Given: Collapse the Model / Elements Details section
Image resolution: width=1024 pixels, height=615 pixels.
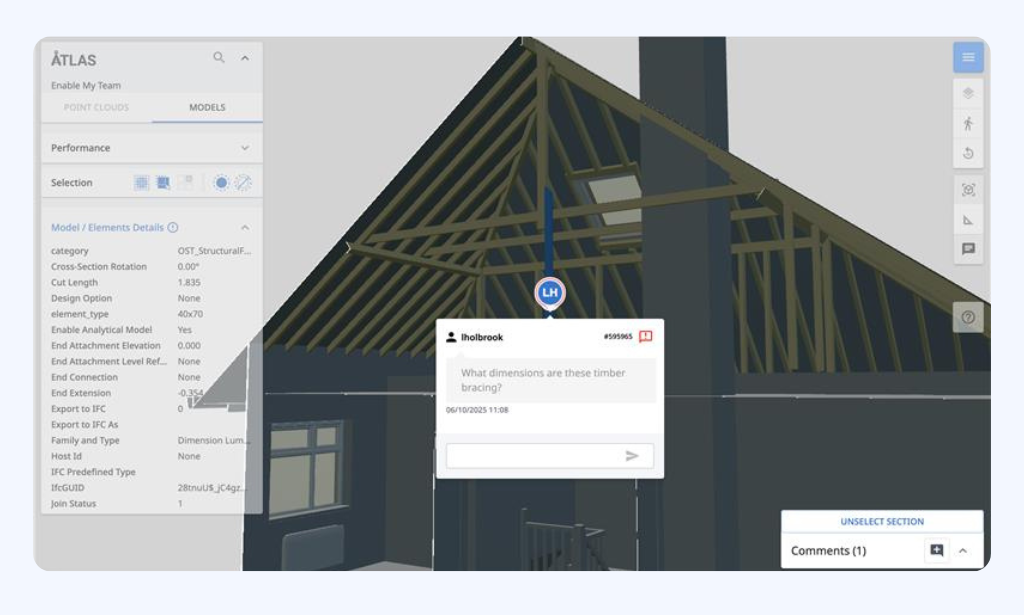Looking at the screenshot, I should pos(245,228).
